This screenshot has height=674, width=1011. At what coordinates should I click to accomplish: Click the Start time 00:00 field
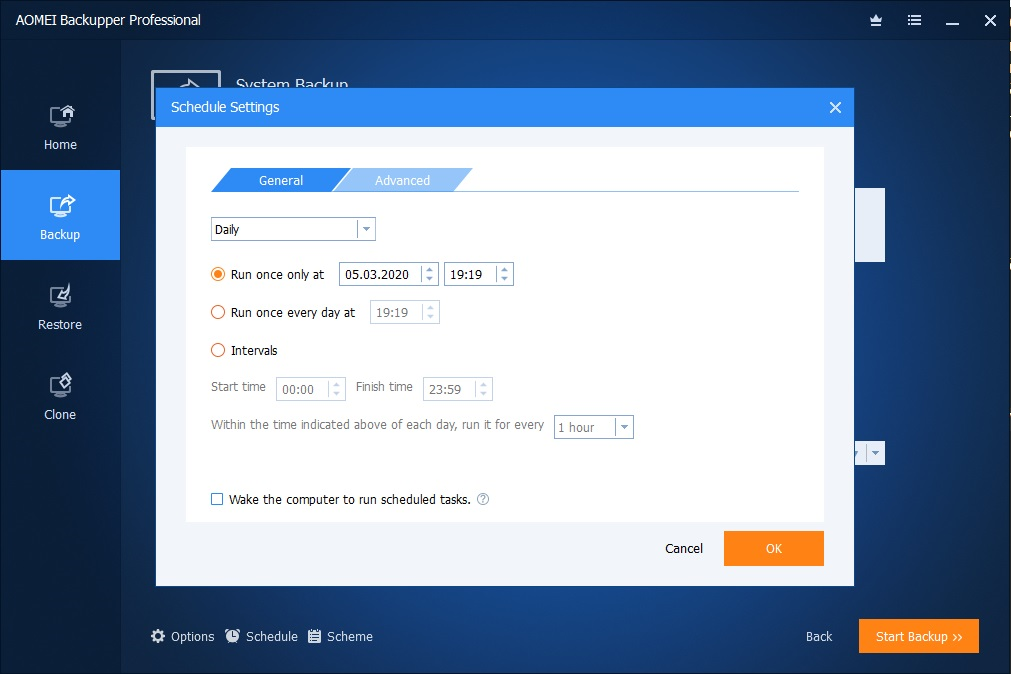click(311, 390)
